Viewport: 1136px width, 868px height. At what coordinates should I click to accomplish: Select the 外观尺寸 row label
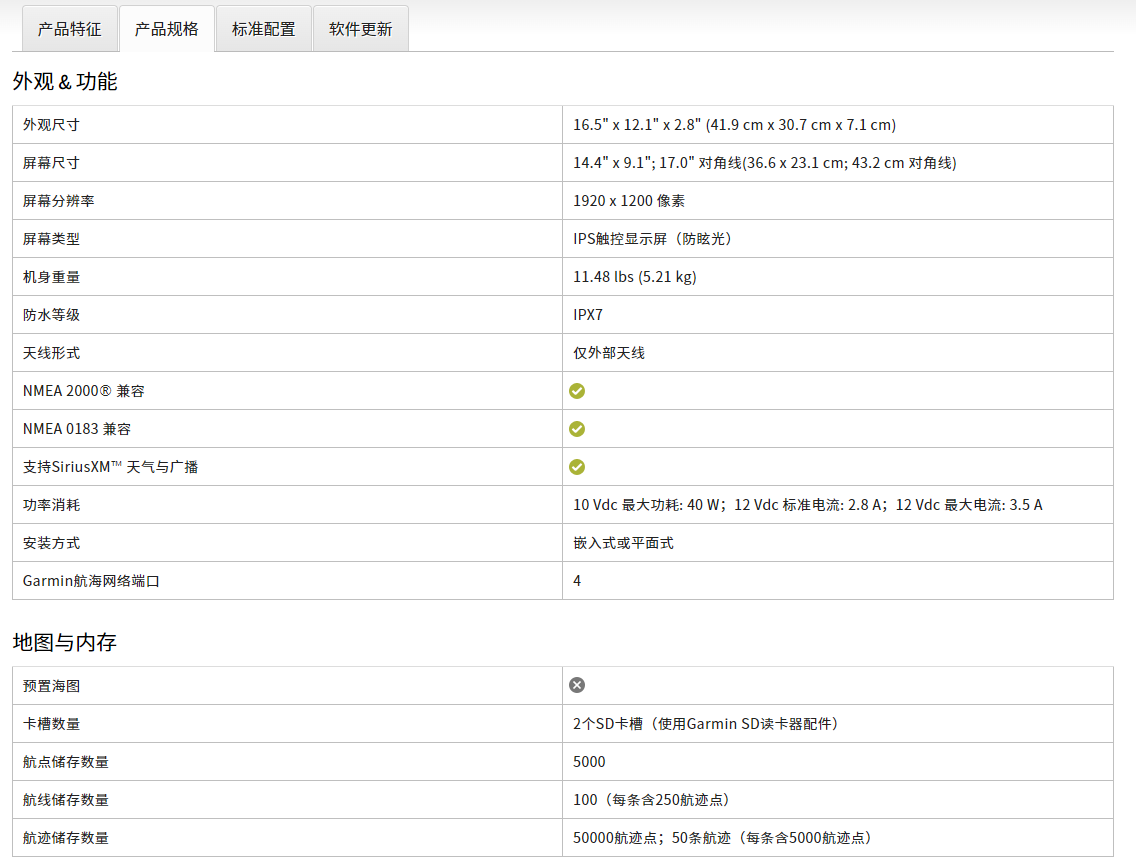click(x=51, y=125)
